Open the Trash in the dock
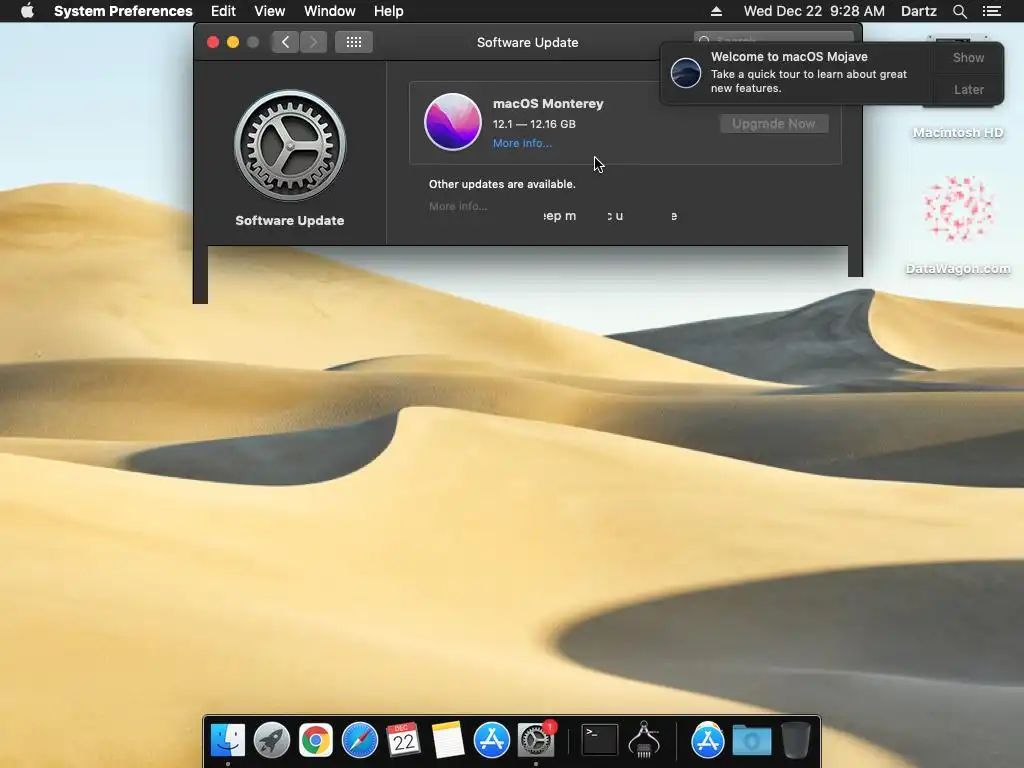 [x=795, y=740]
